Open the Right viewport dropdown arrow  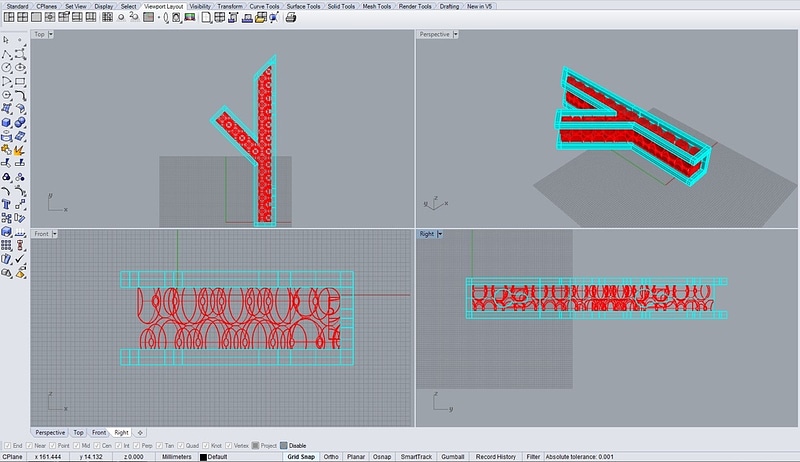[440, 234]
